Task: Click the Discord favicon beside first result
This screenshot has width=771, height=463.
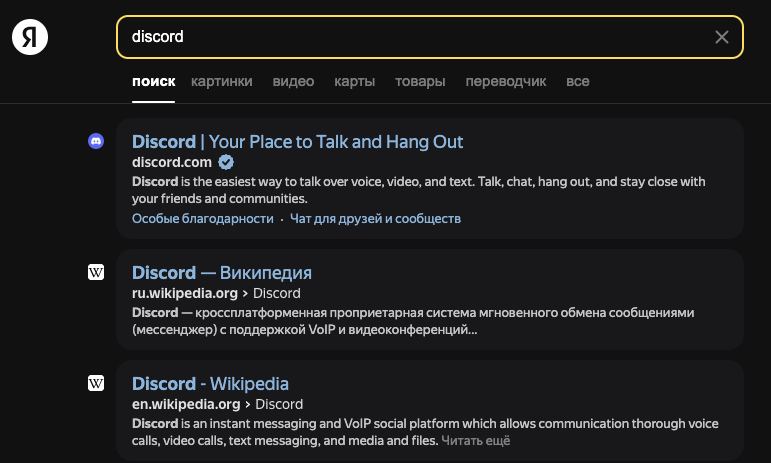Action: tap(96, 141)
